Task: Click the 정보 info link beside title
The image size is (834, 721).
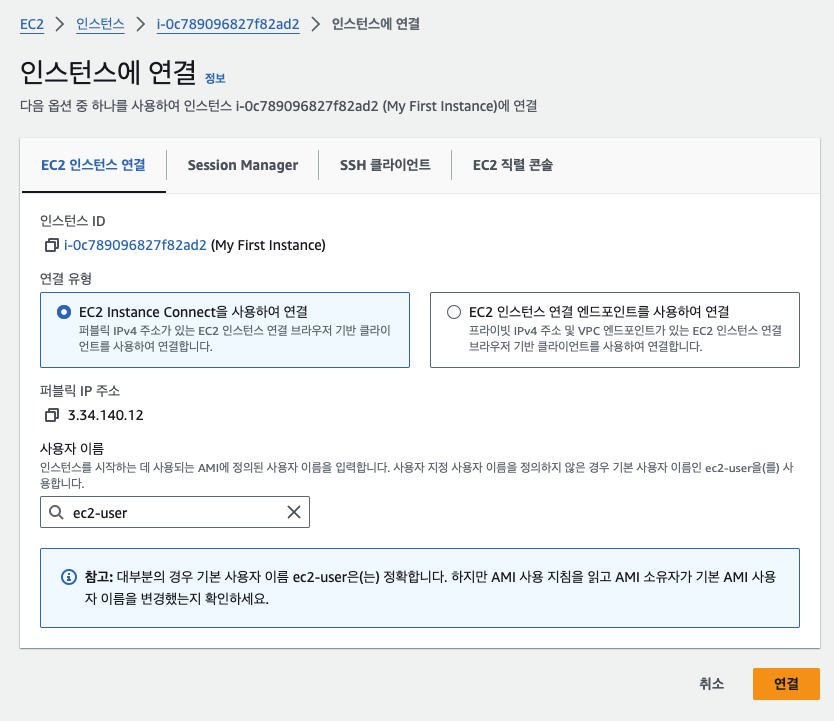Action: click(215, 78)
